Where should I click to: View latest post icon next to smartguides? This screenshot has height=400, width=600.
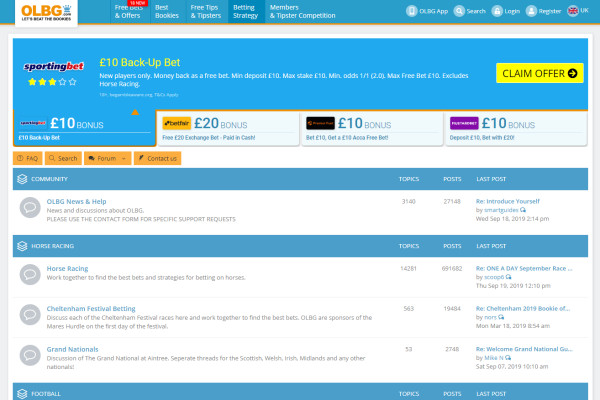click(521, 209)
